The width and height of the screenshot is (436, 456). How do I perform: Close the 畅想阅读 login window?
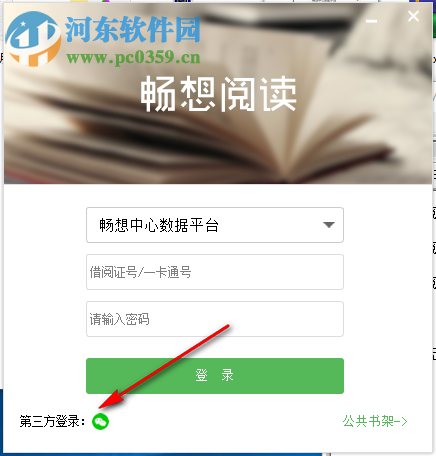coord(413,16)
